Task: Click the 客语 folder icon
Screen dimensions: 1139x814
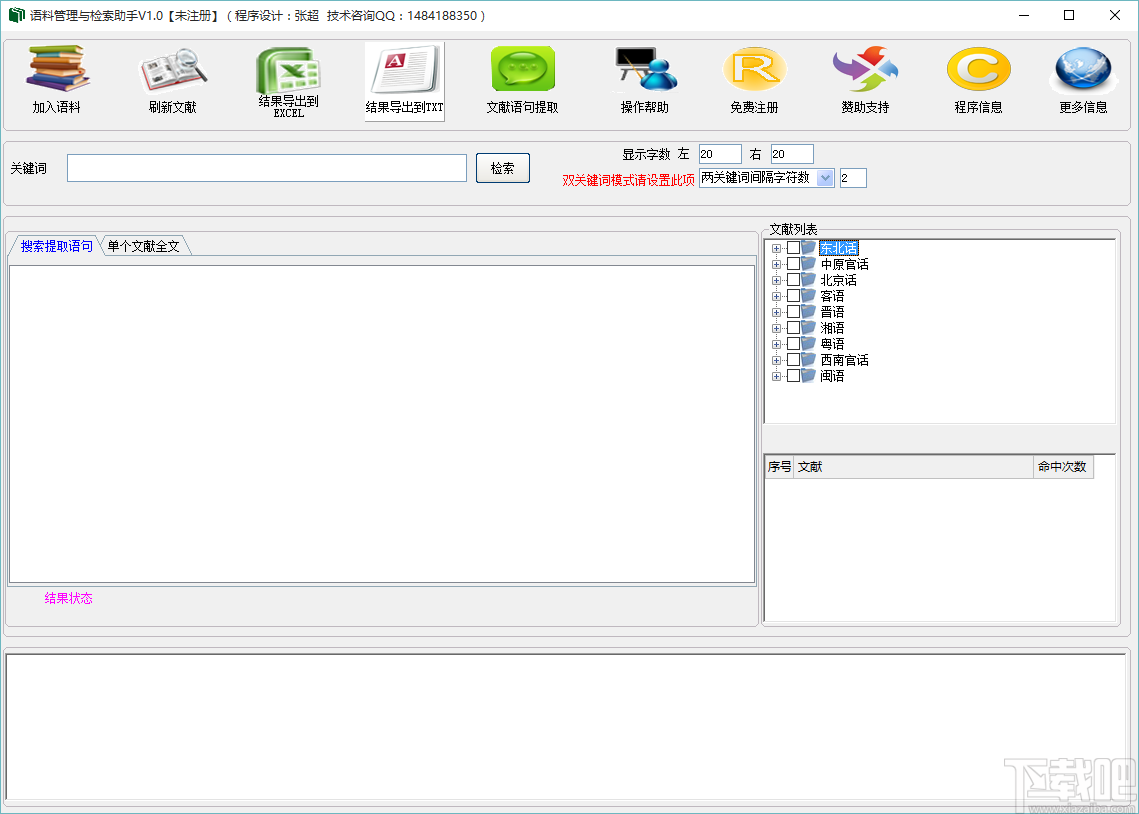Action: 809,296
